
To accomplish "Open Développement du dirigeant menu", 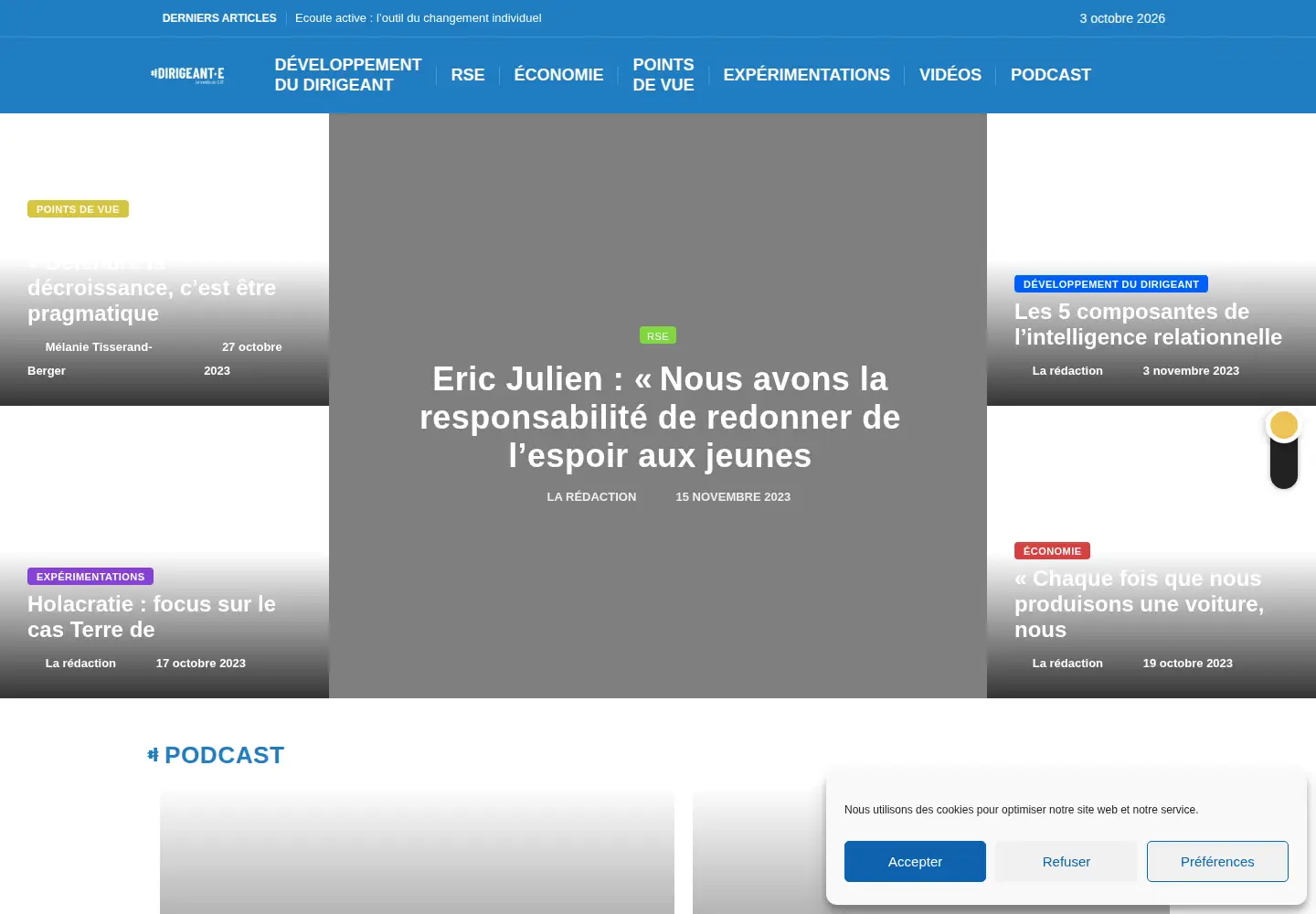I will (x=348, y=75).
